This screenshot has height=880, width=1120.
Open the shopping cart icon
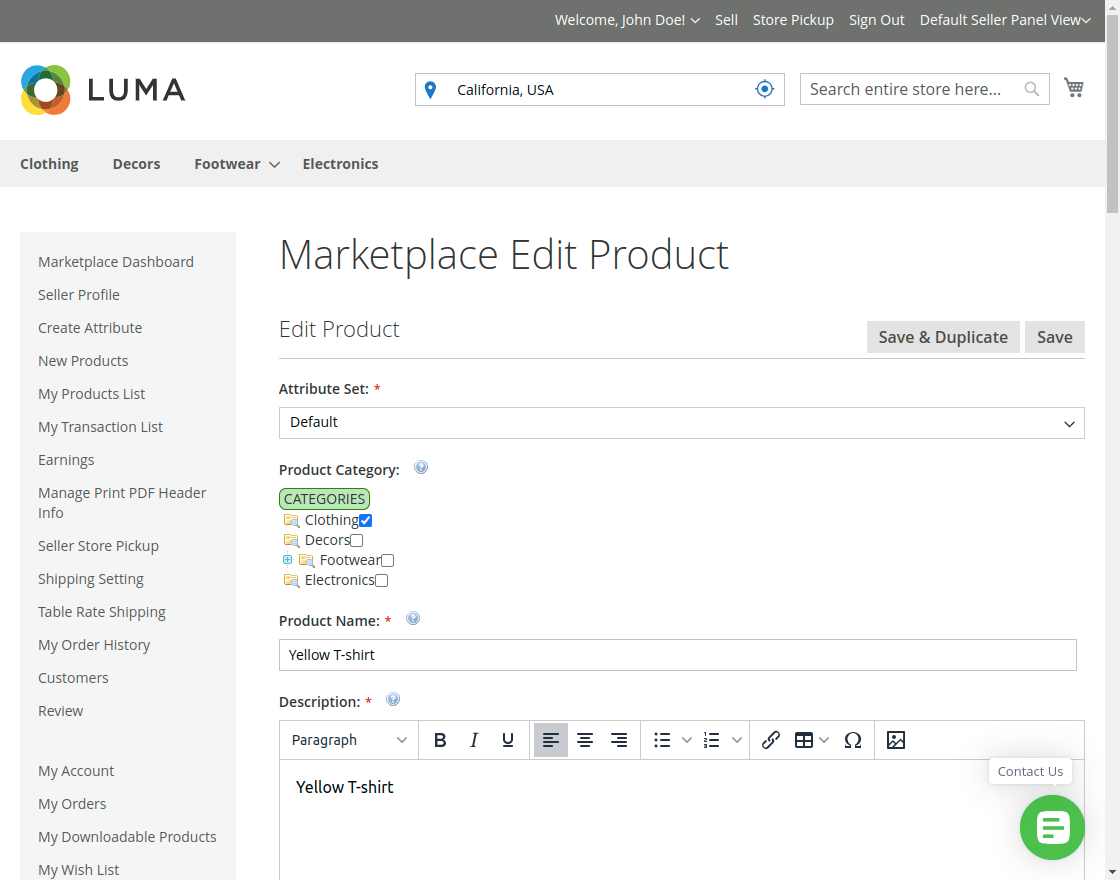pos(1074,88)
